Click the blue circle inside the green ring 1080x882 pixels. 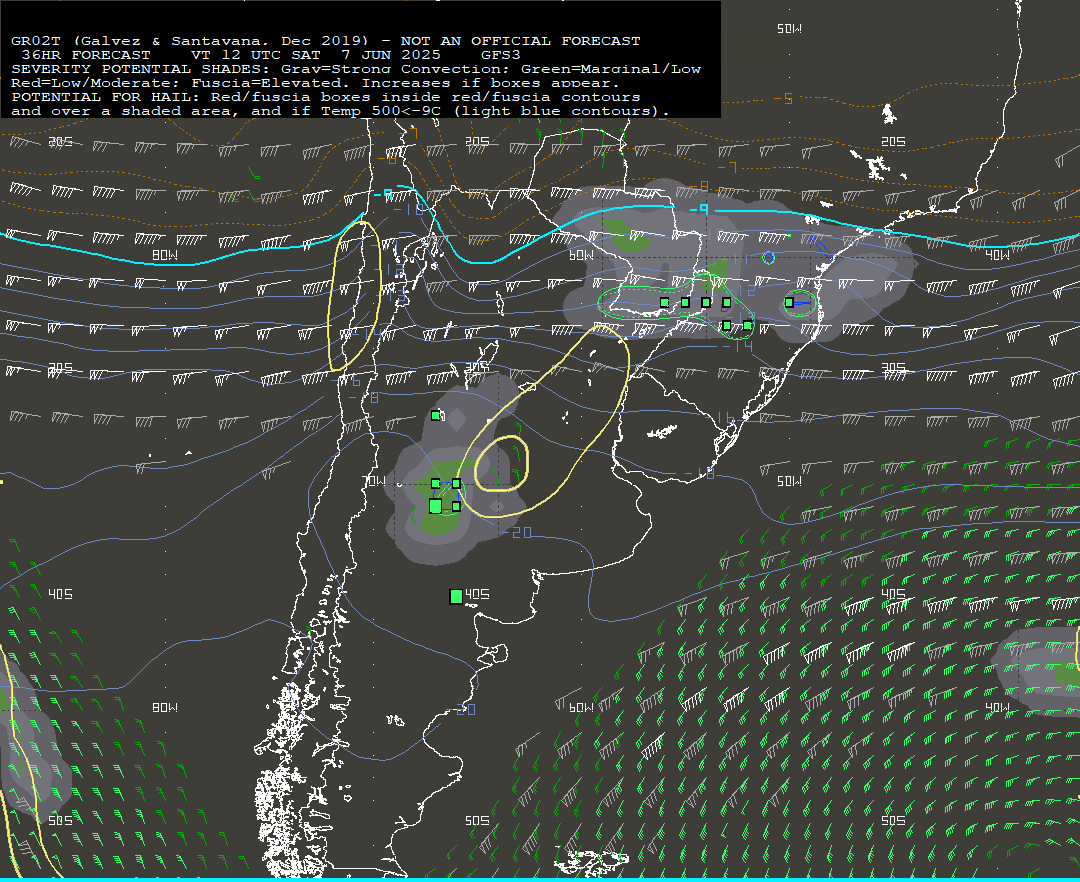(x=769, y=258)
